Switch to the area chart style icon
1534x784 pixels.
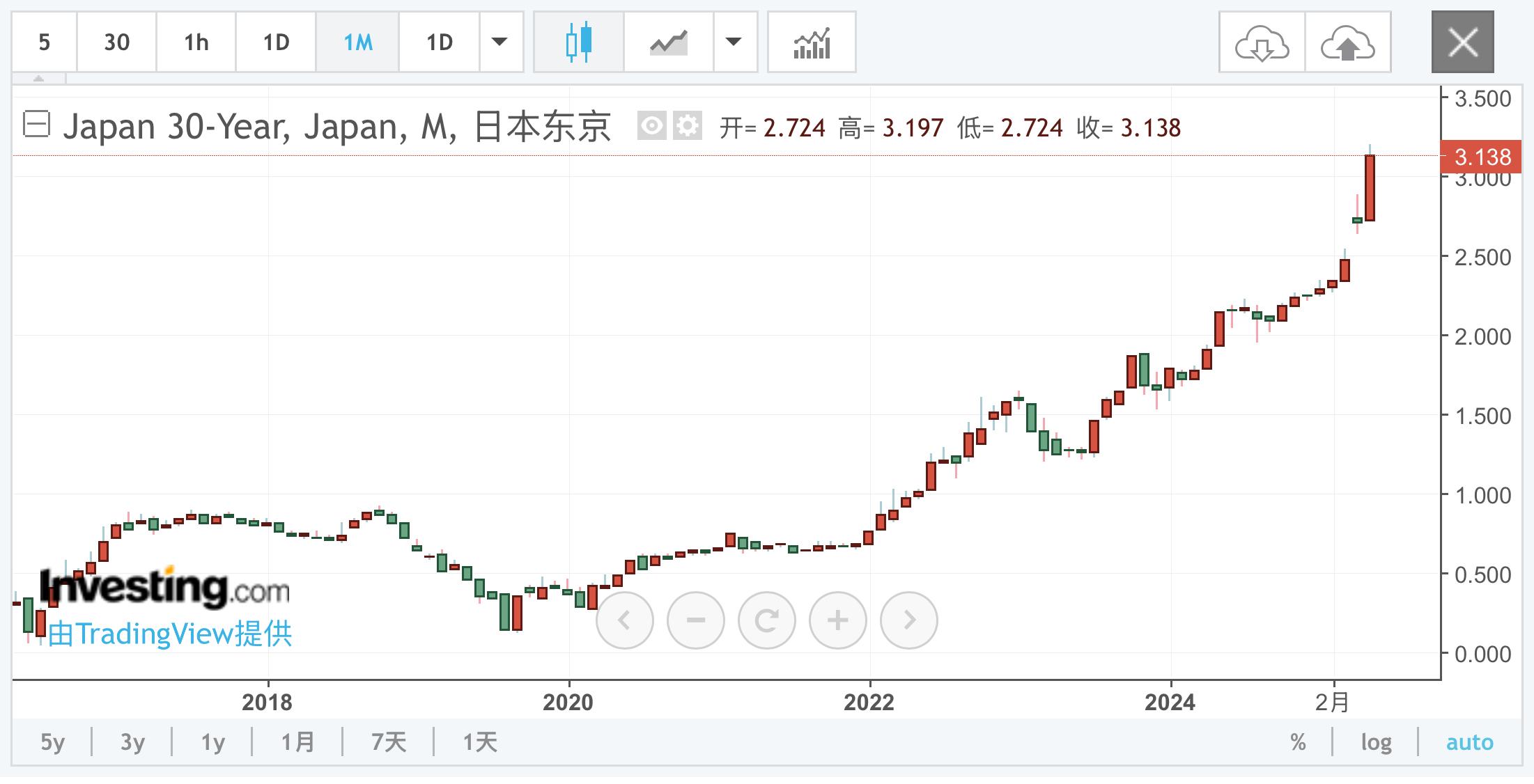point(667,42)
